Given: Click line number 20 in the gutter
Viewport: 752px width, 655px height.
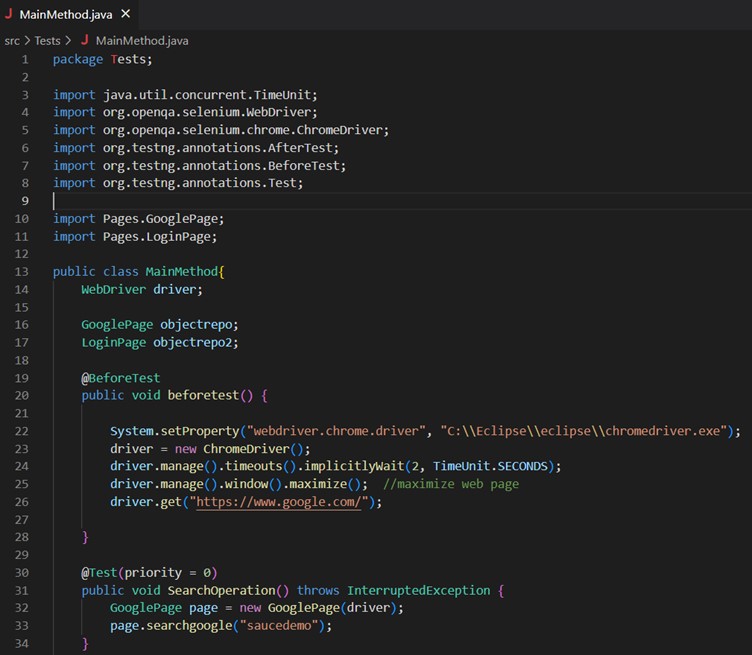Looking at the screenshot, I should click(x=22, y=396).
